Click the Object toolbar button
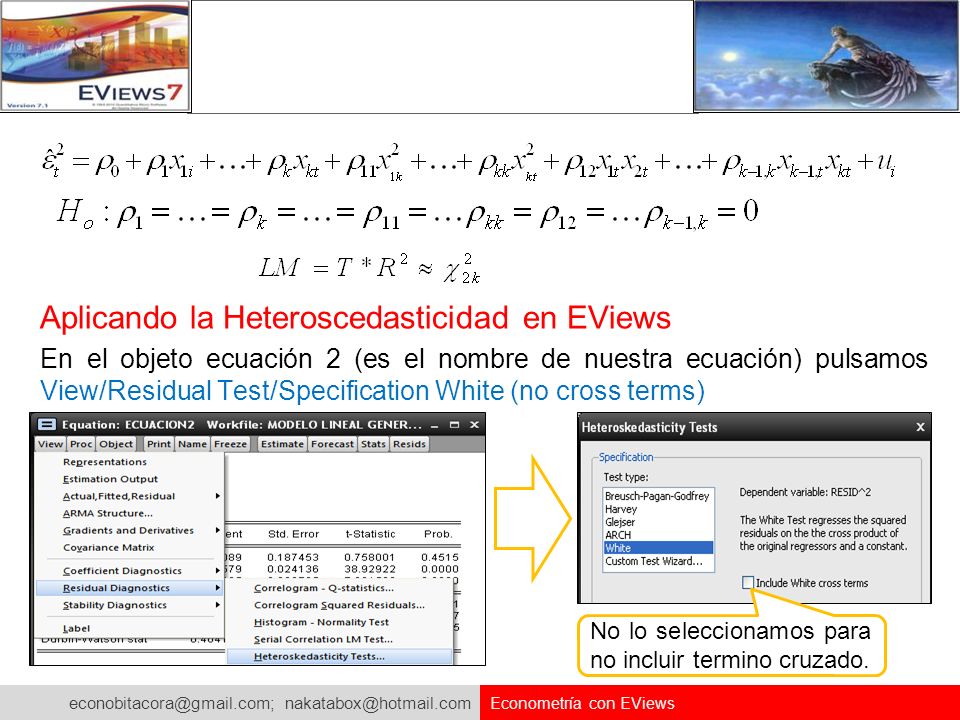The image size is (960, 720). pos(116,444)
